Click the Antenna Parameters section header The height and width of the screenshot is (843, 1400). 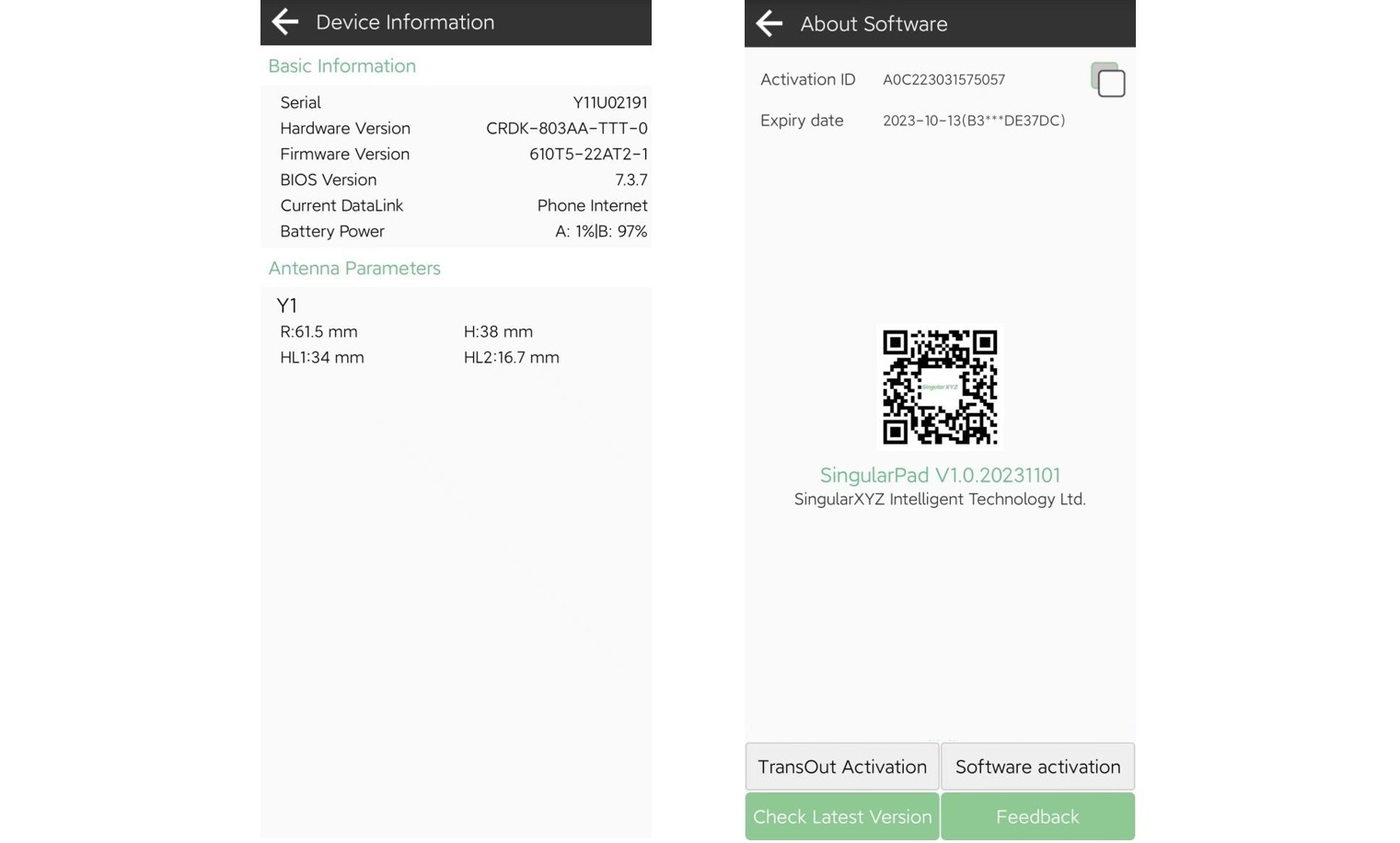(x=354, y=269)
